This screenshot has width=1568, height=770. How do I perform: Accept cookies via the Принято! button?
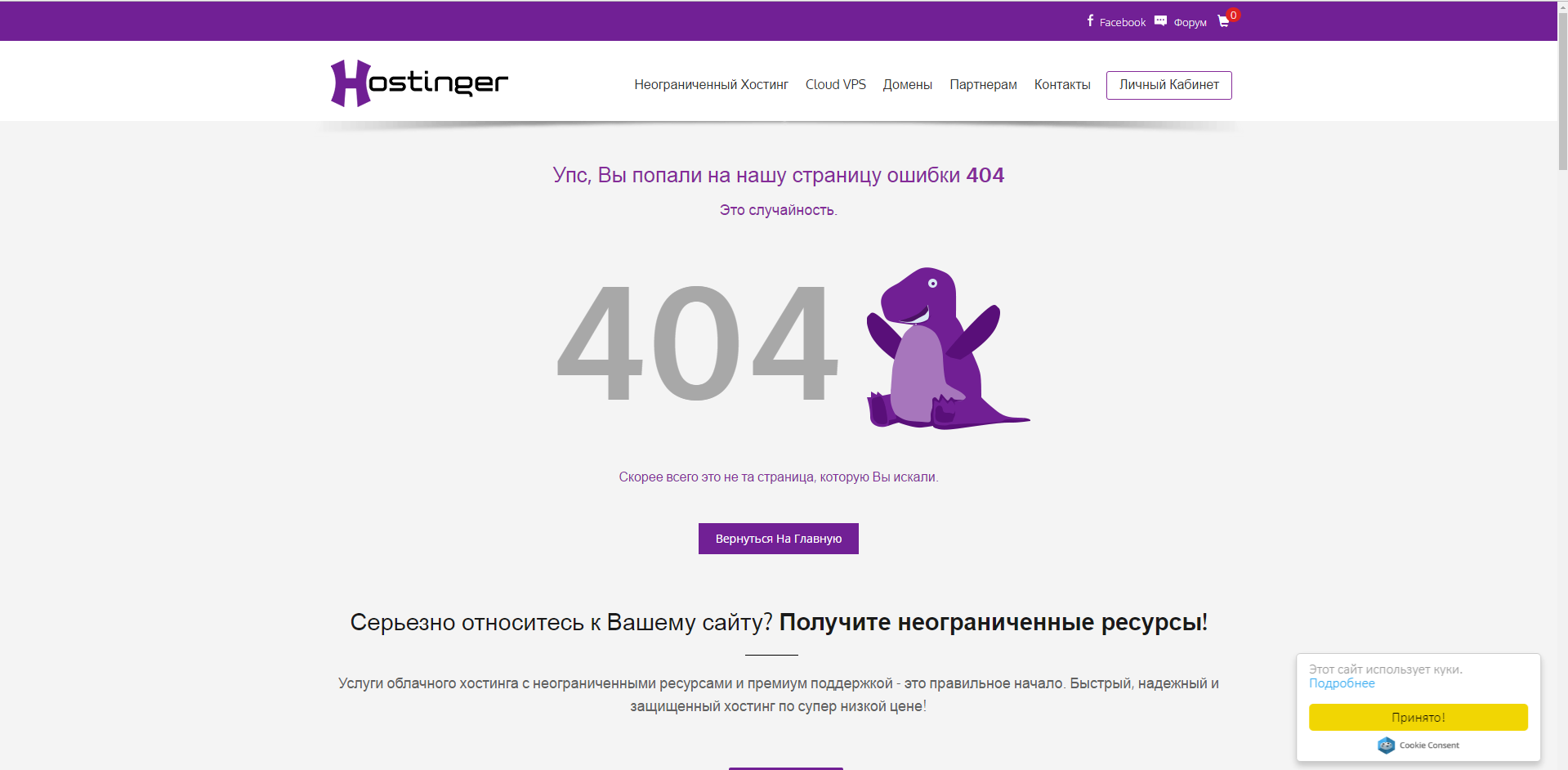tap(1418, 717)
